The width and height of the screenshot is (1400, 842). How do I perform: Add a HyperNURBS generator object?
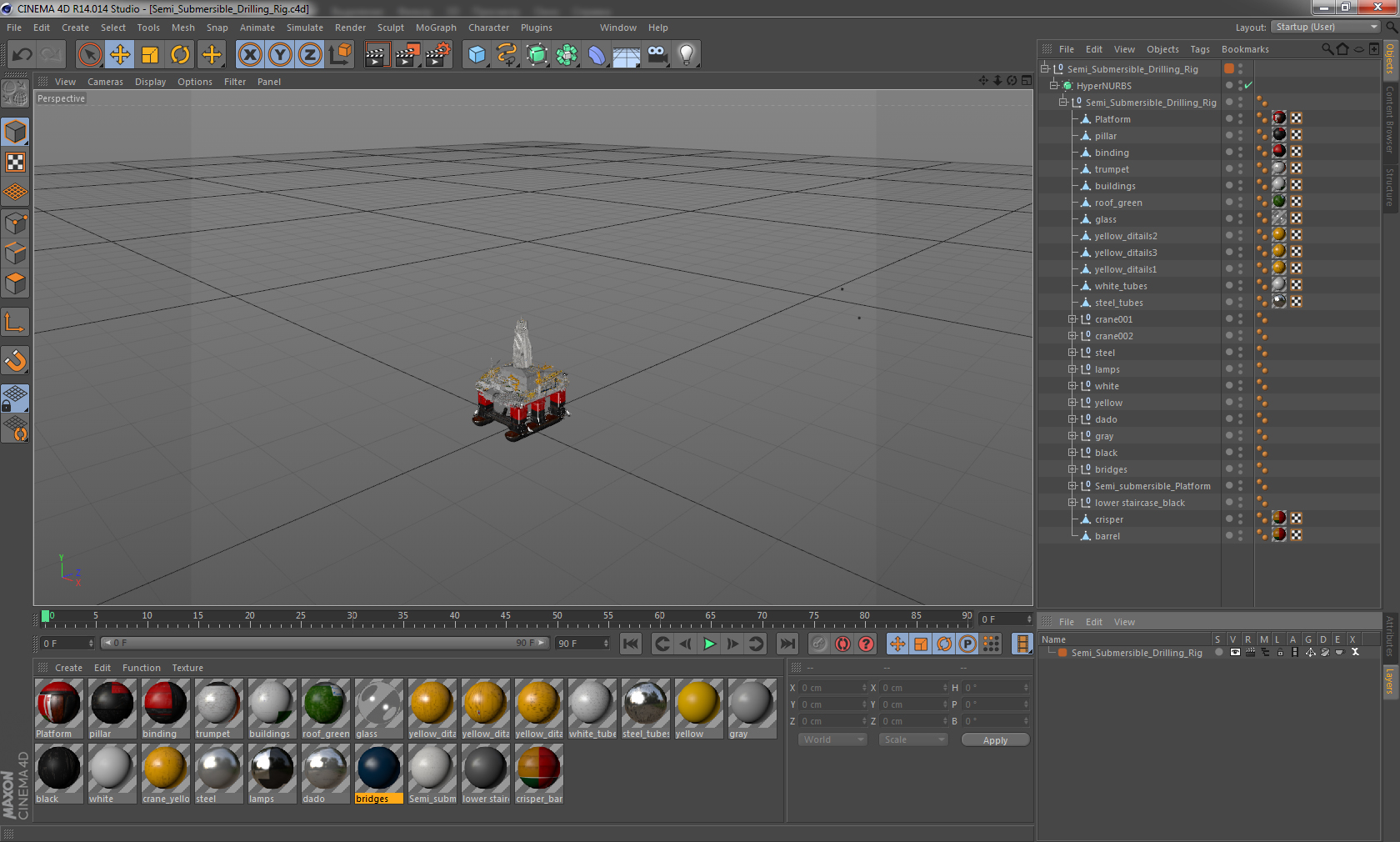[537, 55]
